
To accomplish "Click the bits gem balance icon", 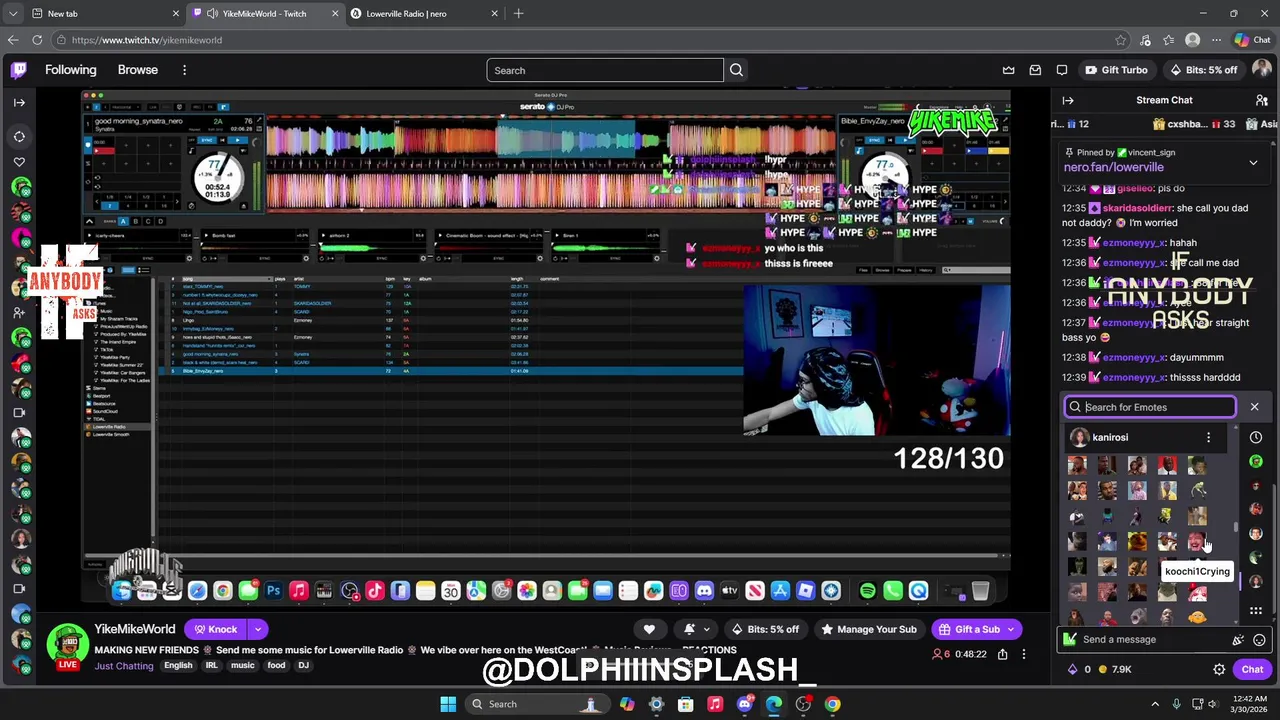I will [x=1073, y=669].
